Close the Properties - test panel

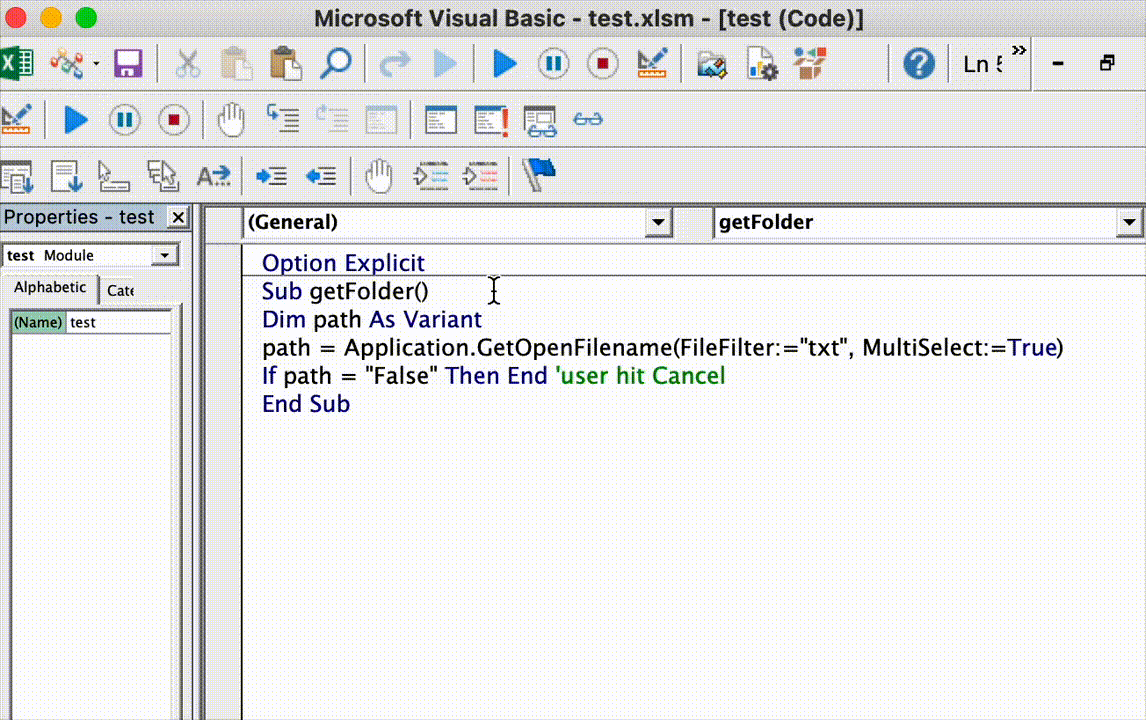[x=178, y=217]
